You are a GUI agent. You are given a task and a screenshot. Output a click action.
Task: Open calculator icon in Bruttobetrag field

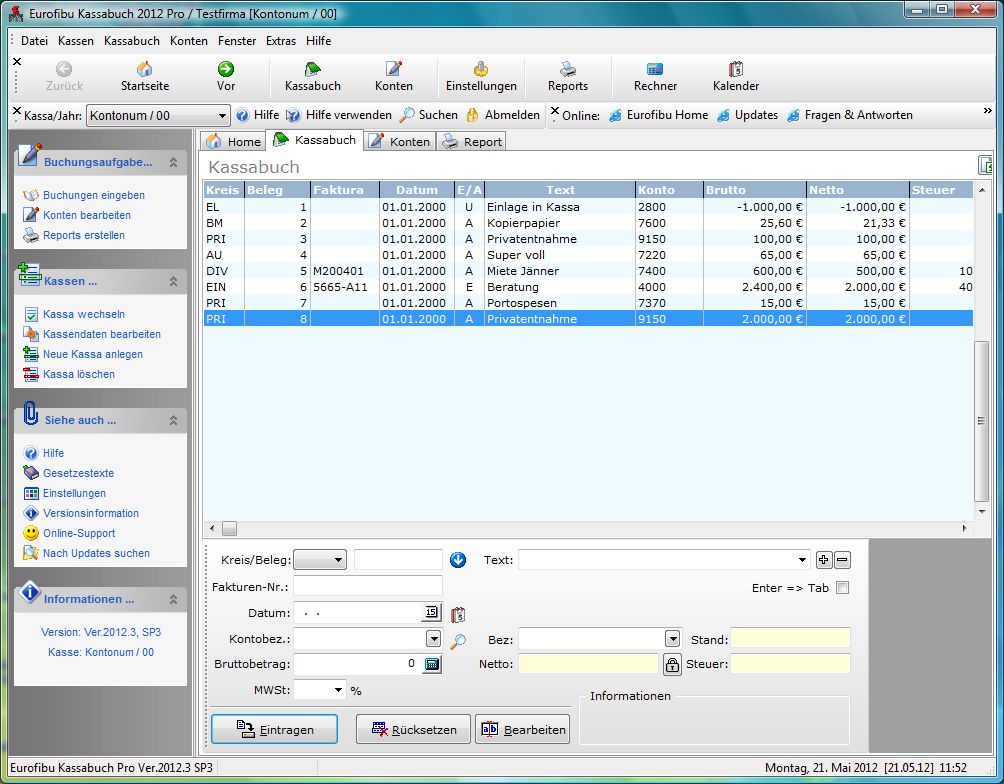pos(432,664)
